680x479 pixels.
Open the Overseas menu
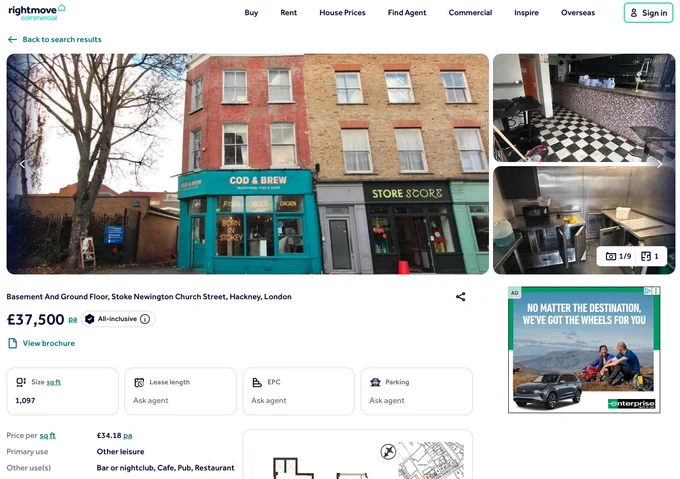click(x=578, y=13)
